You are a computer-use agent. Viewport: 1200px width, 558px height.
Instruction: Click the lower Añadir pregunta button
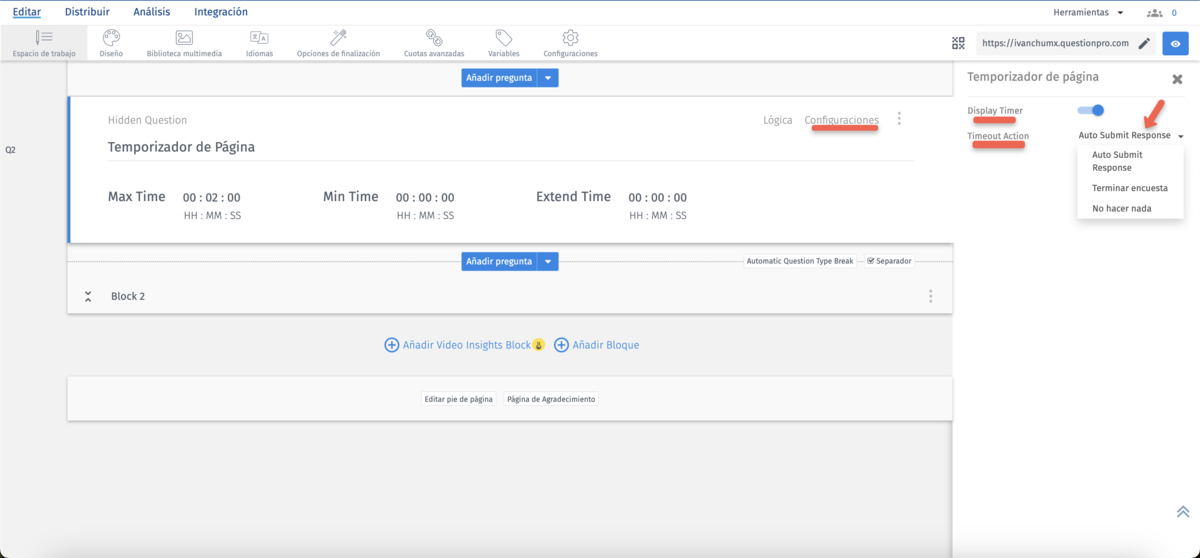[499, 261]
